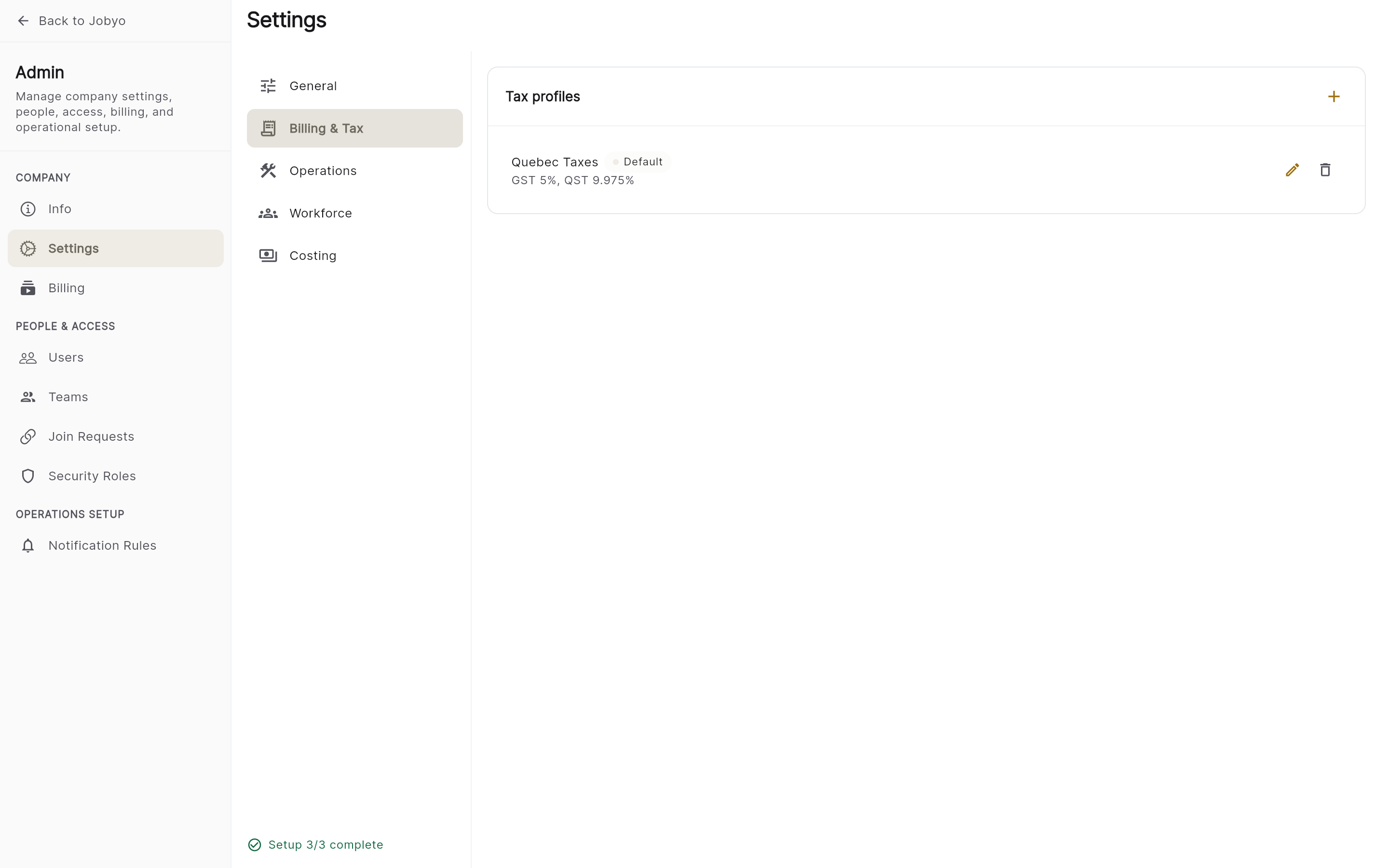Edit Quebec Taxes profile with pencil icon

click(x=1292, y=170)
